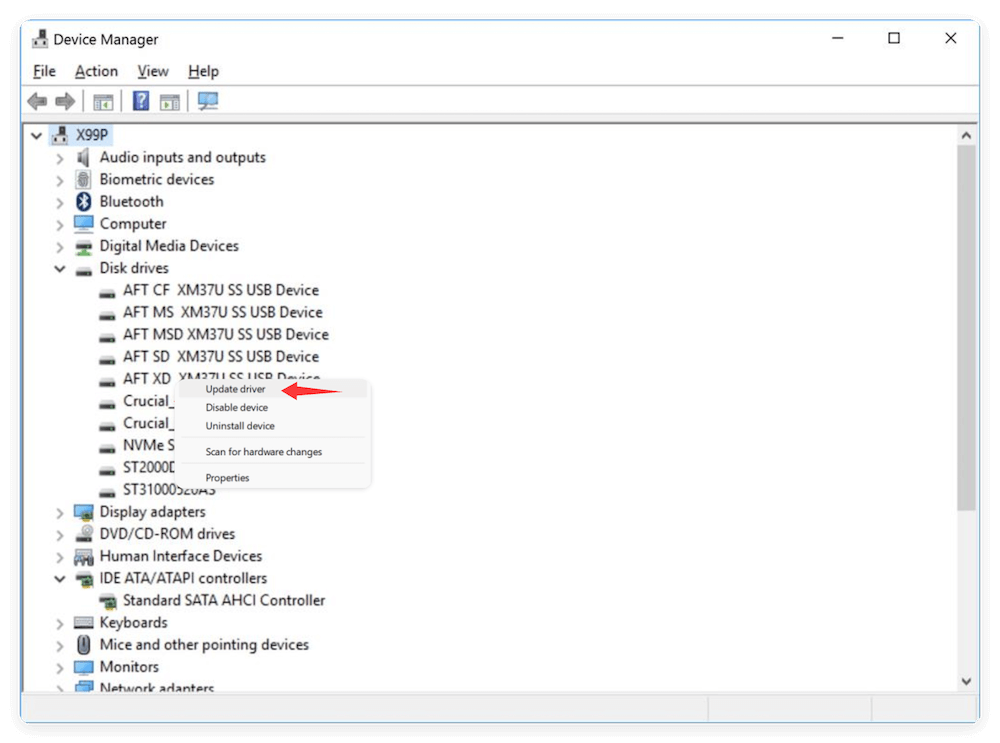Click the Back navigation arrow
The width and height of the screenshot is (1000, 743).
(x=36, y=100)
